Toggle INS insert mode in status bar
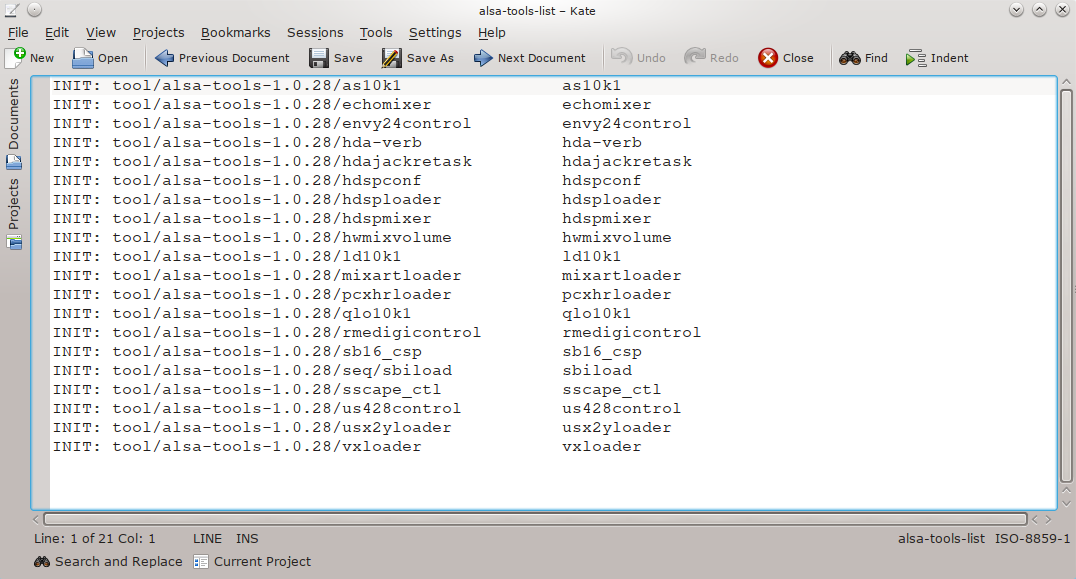Image resolution: width=1076 pixels, height=579 pixels. click(x=247, y=538)
